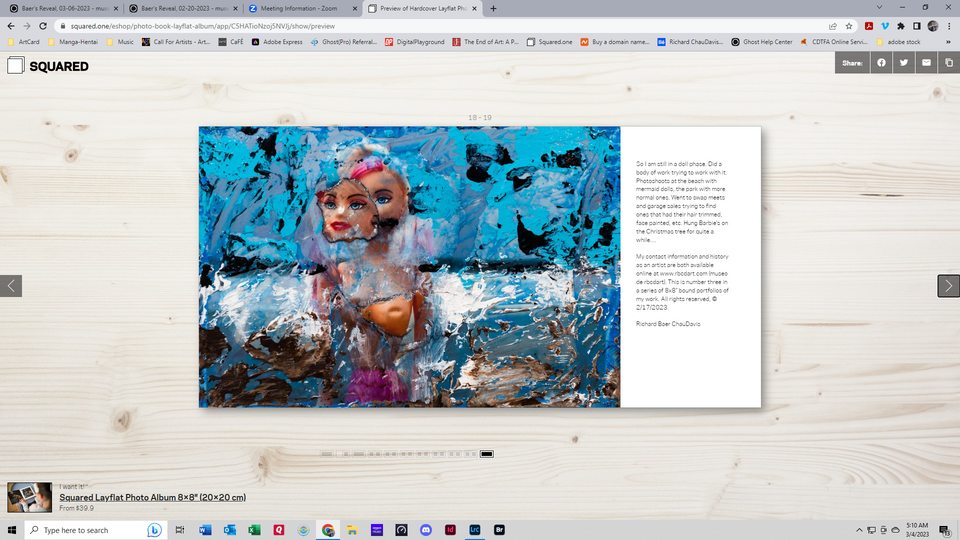Go back in browser history

coord(11,26)
